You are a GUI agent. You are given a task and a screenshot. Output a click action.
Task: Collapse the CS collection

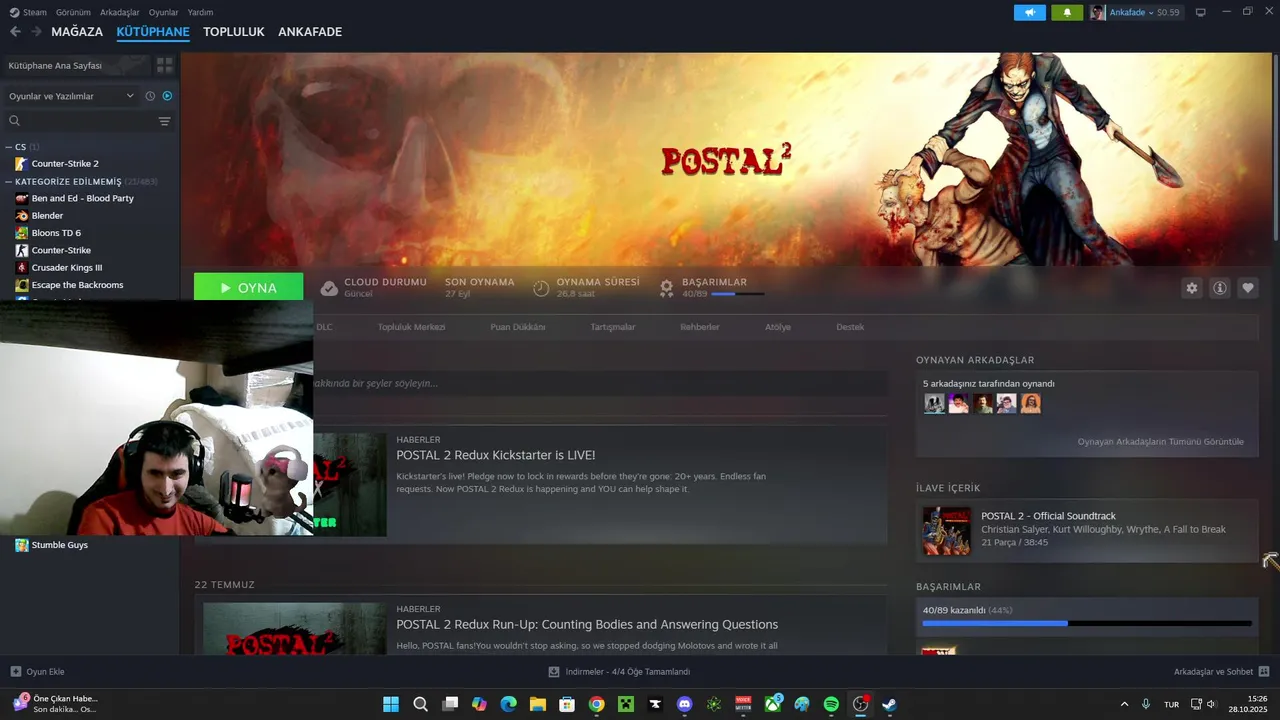(x=9, y=147)
